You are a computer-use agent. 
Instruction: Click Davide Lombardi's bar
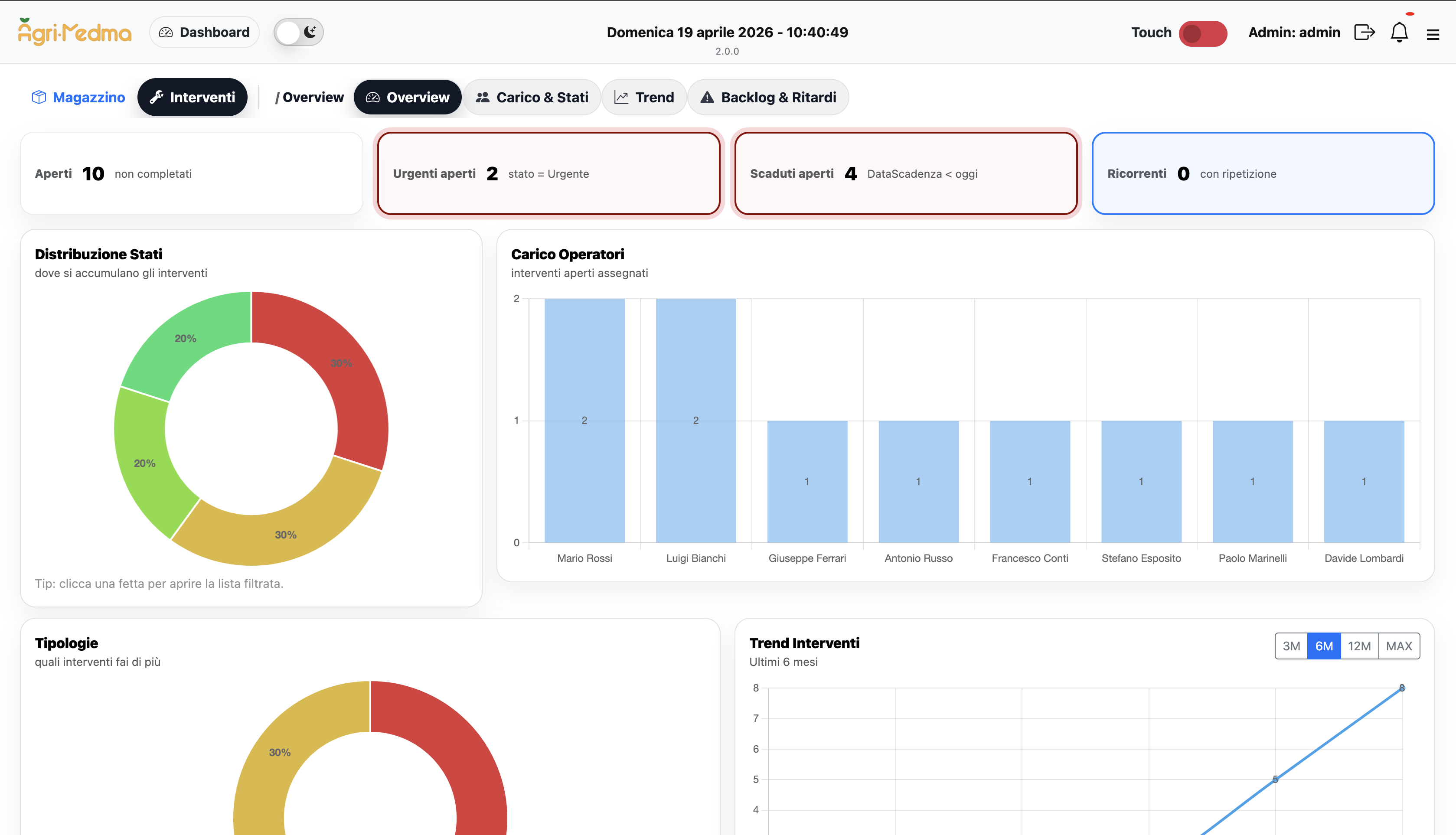[1364, 482]
